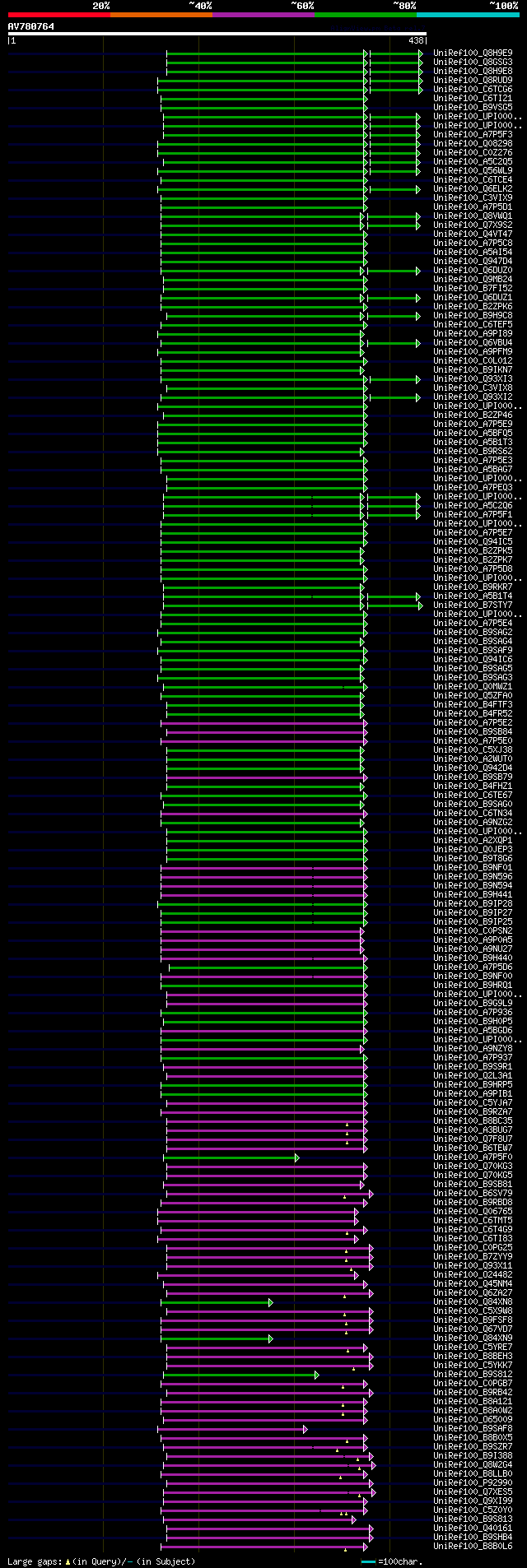
Task: Click hit label UniRef100_Q947D4
Action: coord(473,261)
